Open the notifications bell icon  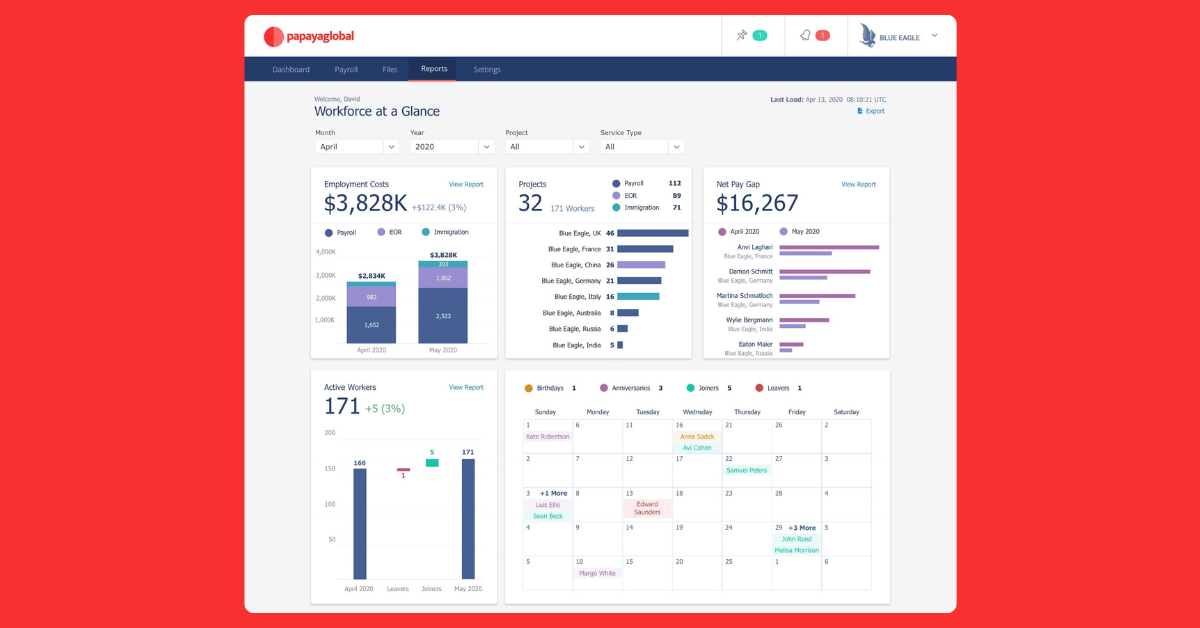click(805, 36)
